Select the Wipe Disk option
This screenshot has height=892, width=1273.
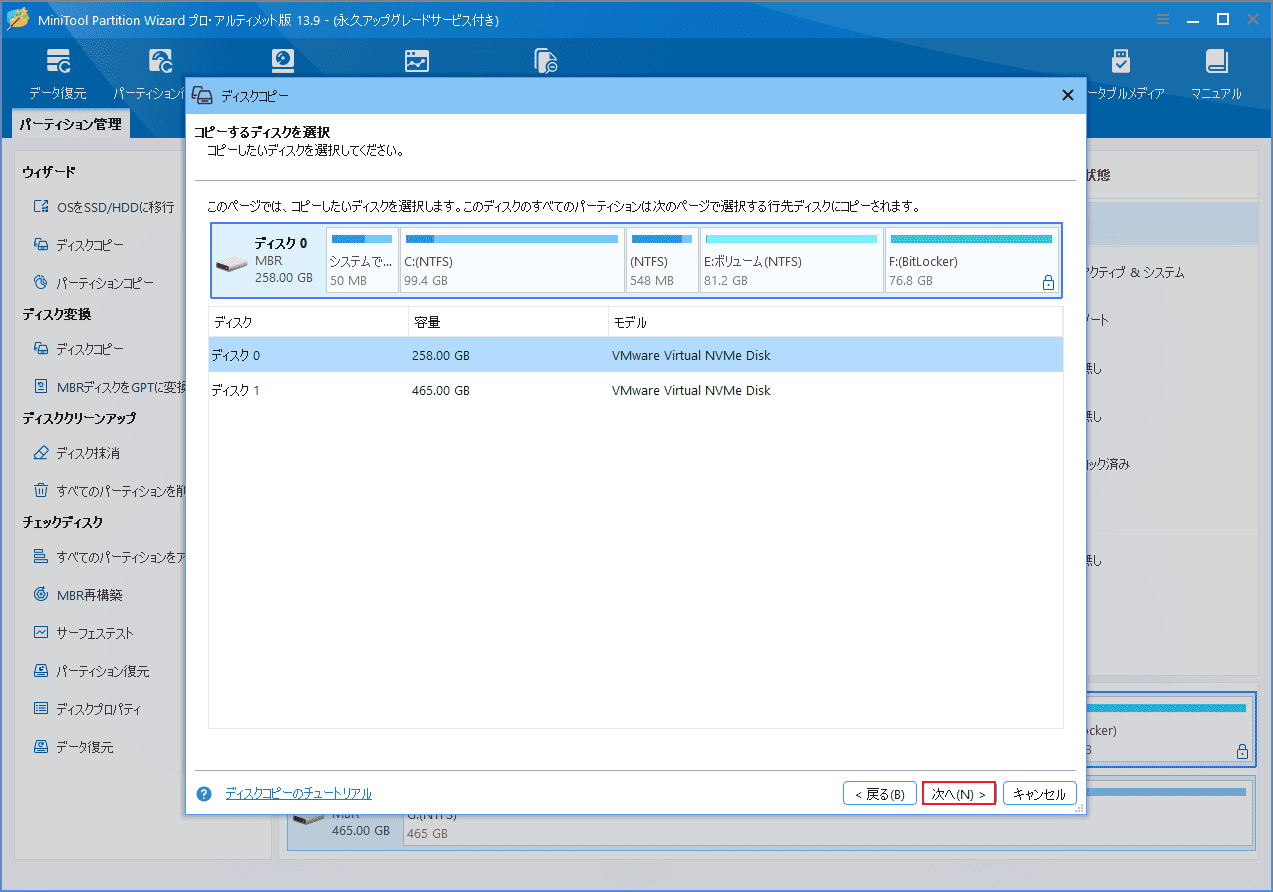(77, 453)
